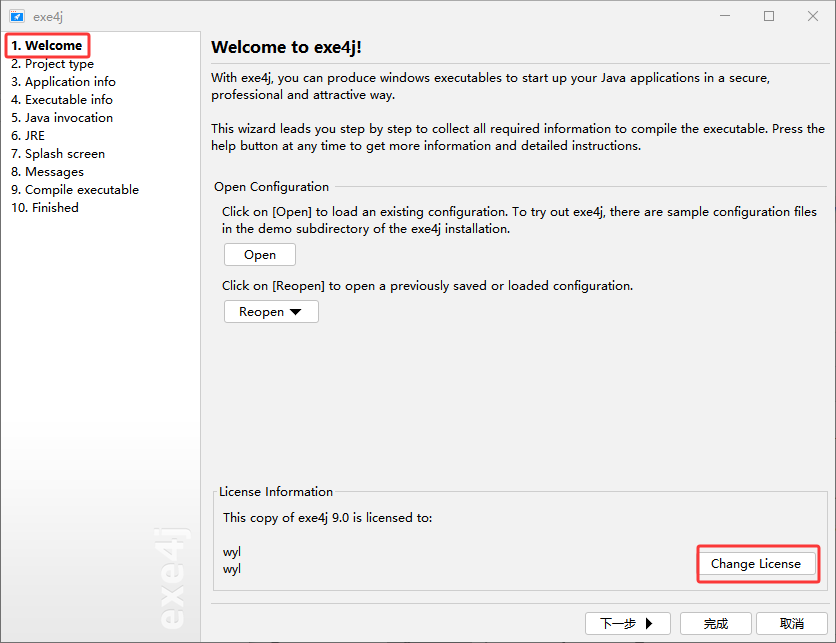Minimize the exe4j window
This screenshot has height=643, width=836.
point(725,16)
